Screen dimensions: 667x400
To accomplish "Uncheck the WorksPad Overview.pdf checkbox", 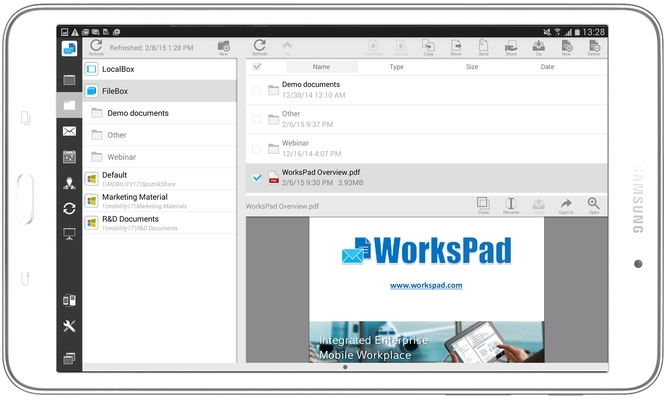I will pyautogui.click(x=257, y=177).
